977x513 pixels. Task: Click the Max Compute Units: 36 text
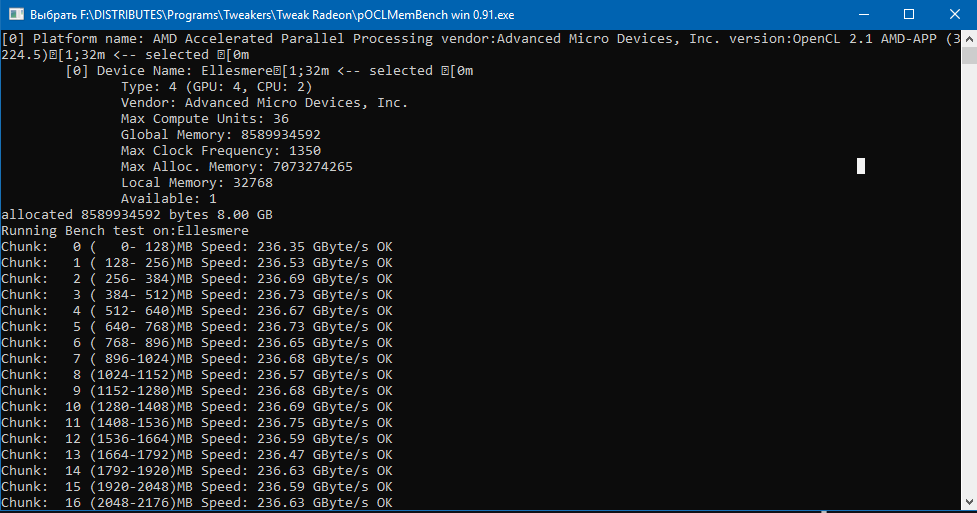[205, 119]
